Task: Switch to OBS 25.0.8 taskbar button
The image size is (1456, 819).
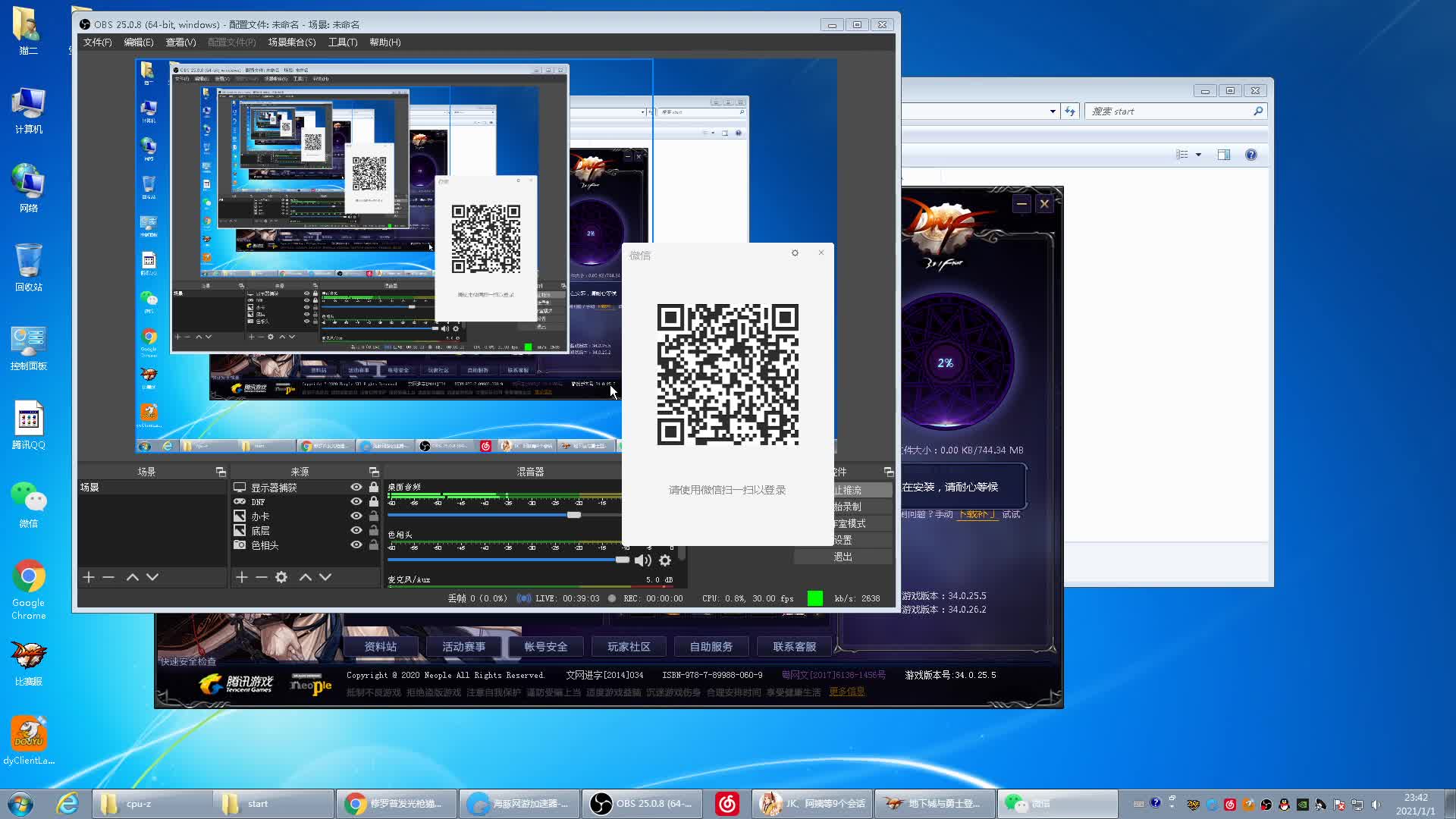Action: 642,803
